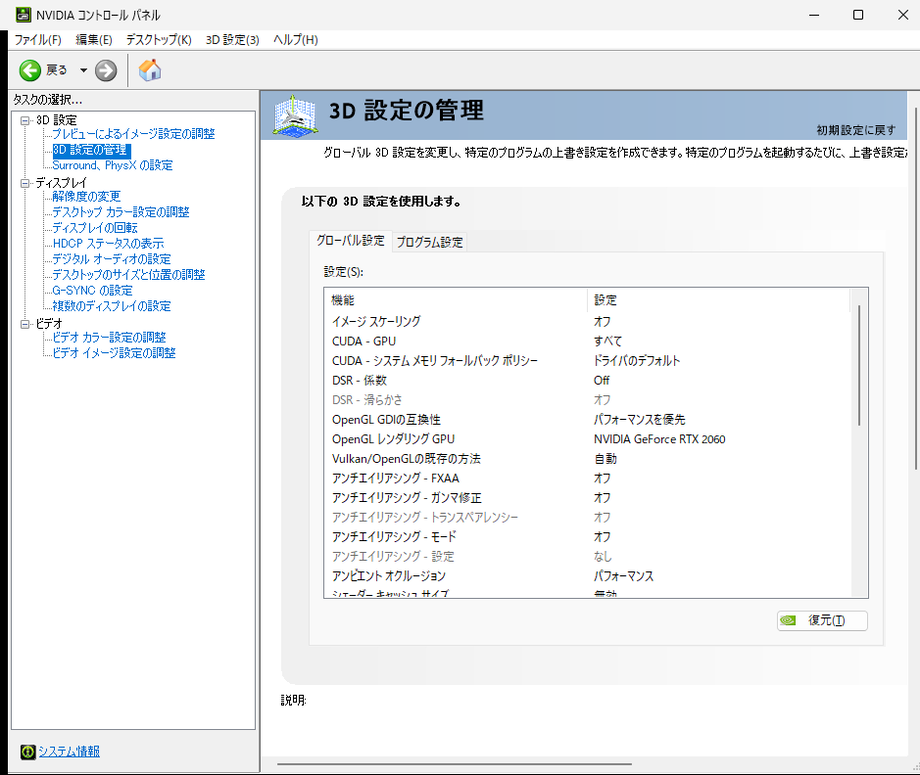The image size is (920, 775).
Task: Click the パフォーマンスを優先 value
Action: click(x=640, y=419)
